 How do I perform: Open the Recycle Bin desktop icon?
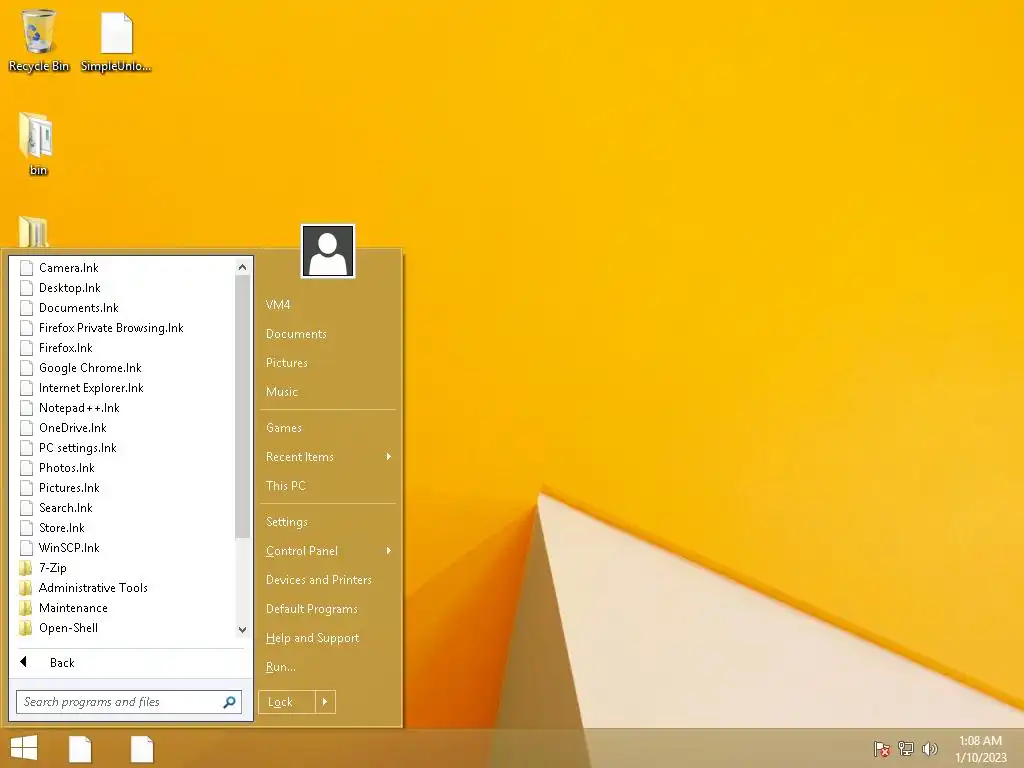(x=39, y=39)
